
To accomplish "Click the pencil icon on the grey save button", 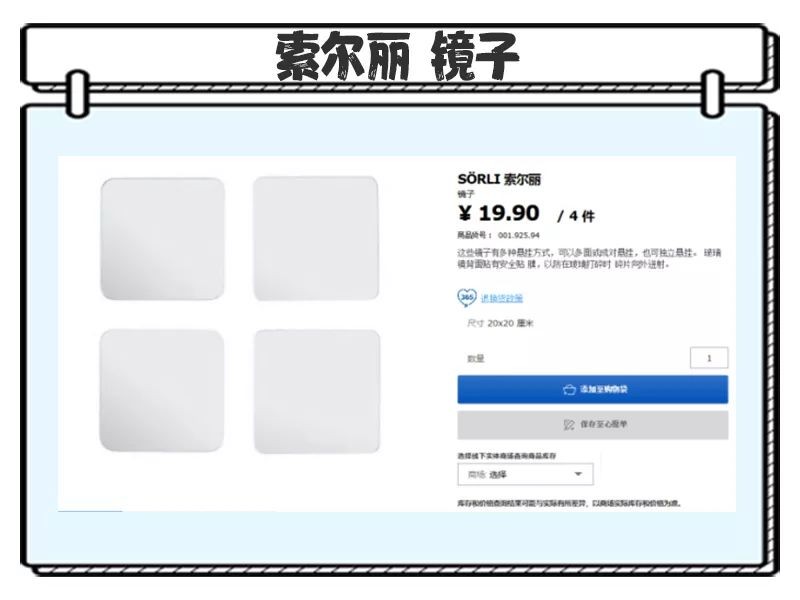I will (569, 424).
